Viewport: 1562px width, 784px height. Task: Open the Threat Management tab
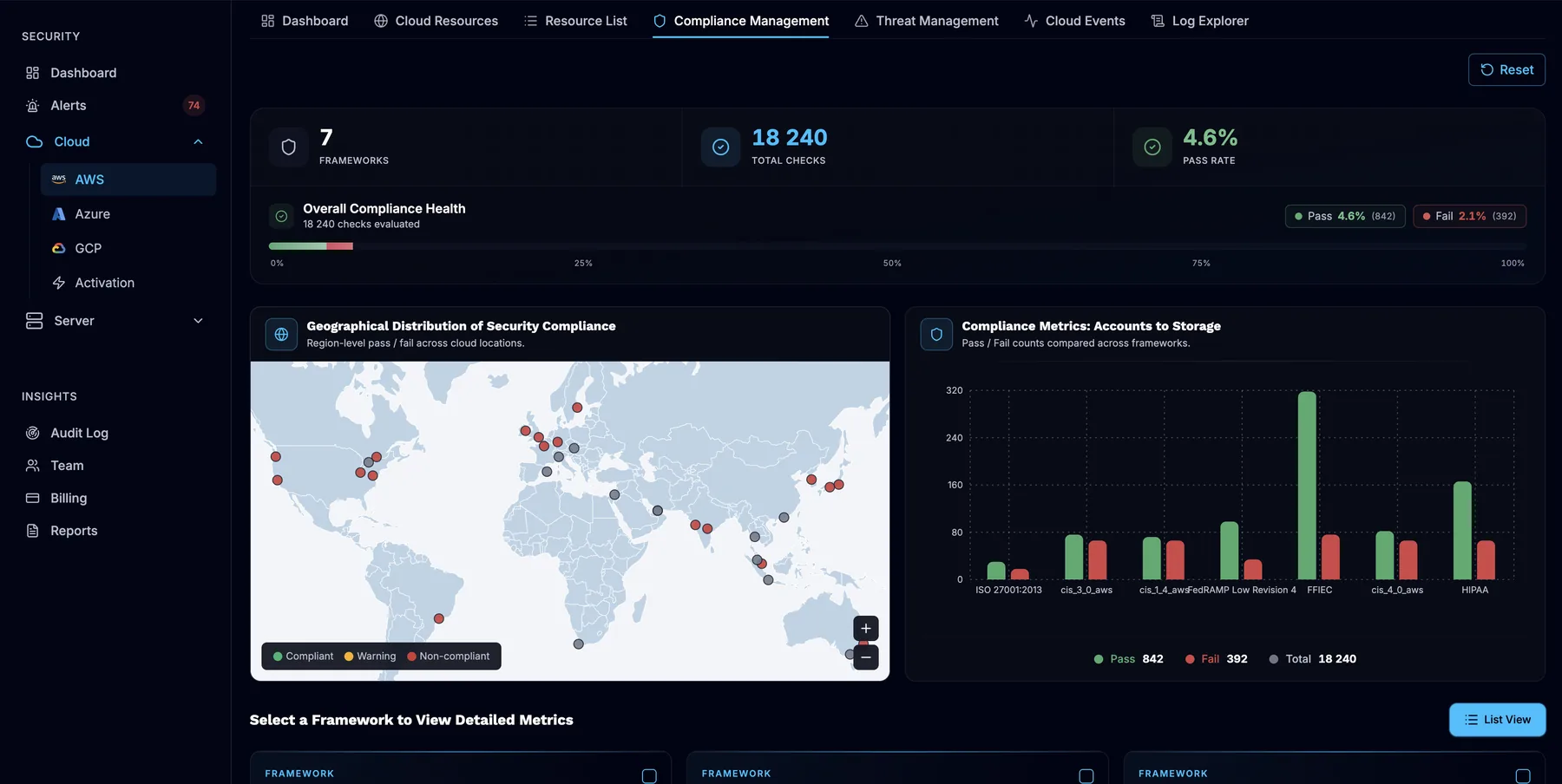926,21
